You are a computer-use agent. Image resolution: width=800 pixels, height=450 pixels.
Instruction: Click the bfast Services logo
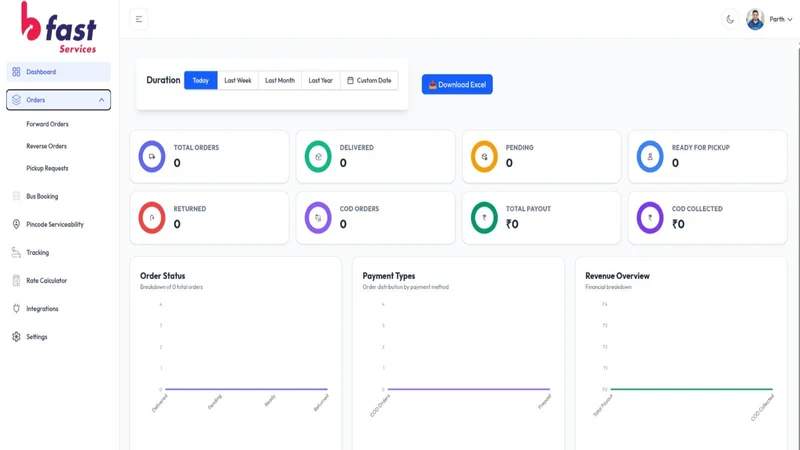tap(59, 28)
